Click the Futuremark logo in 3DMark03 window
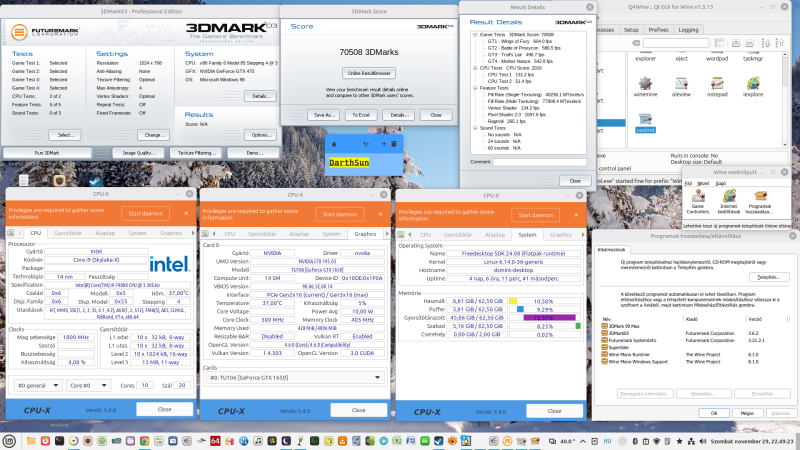This screenshot has height=450, width=800. tap(45, 32)
